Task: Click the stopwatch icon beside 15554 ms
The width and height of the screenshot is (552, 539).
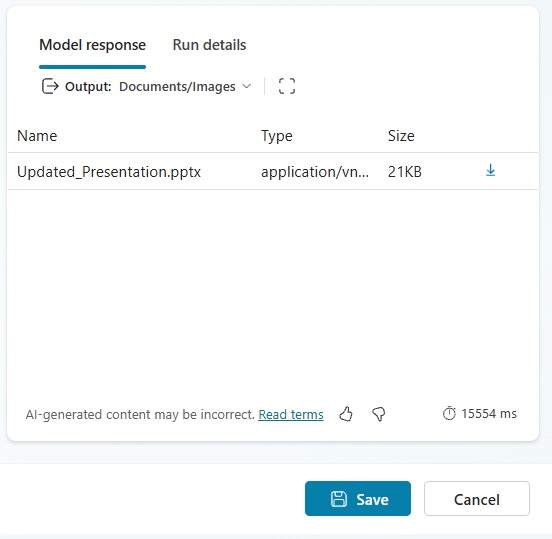Action: pyautogui.click(x=449, y=413)
